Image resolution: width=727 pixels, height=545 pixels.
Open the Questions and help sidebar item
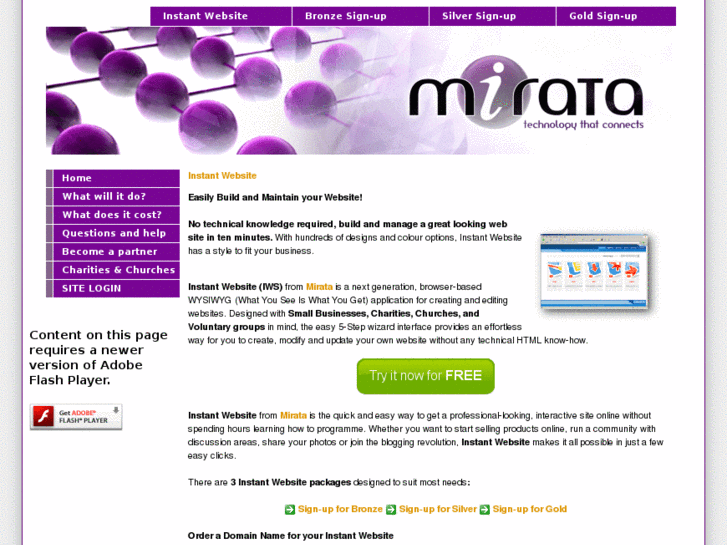[113, 233]
